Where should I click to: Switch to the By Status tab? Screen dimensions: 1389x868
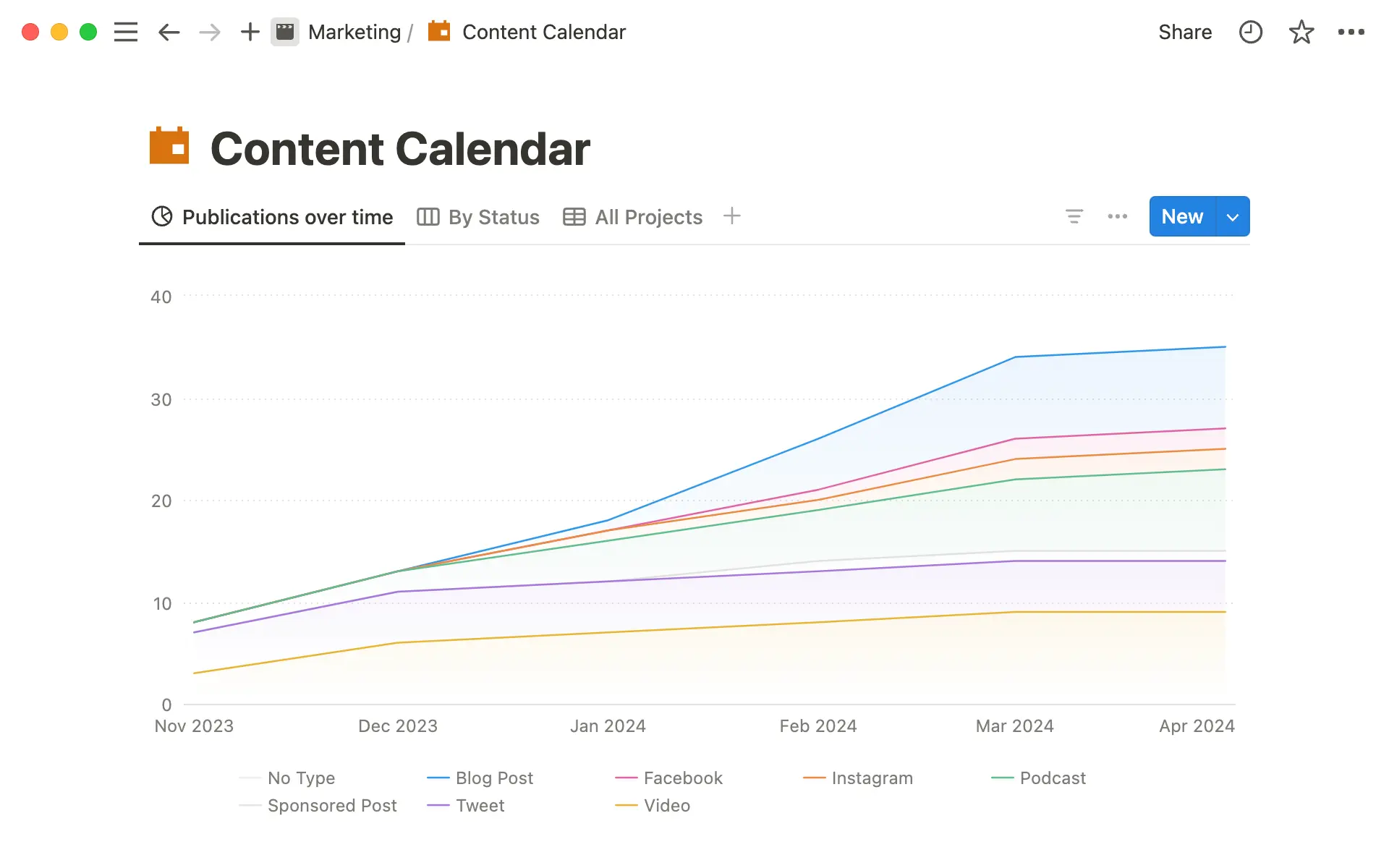(x=493, y=217)
